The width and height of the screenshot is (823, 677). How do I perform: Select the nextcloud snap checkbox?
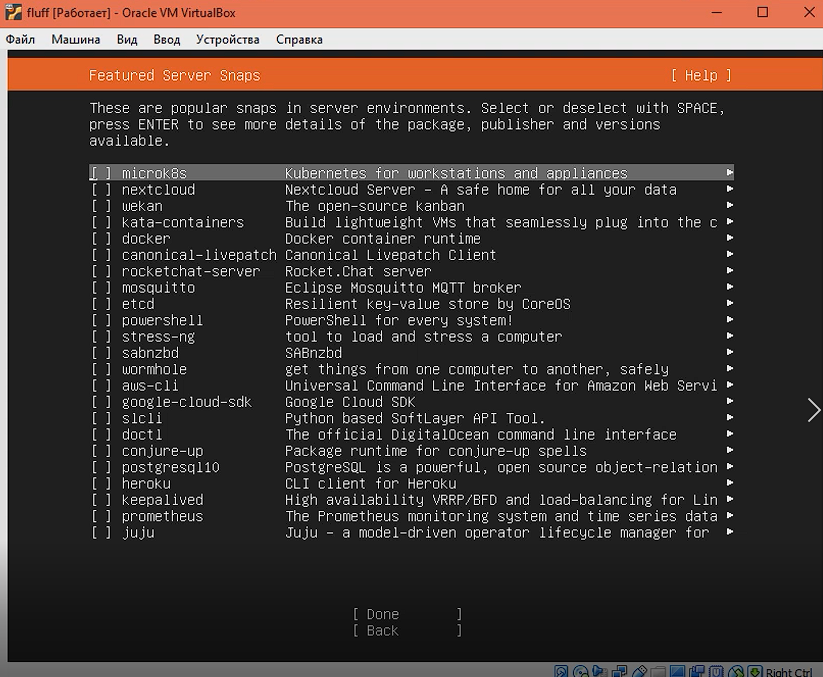[x=101, y=189]
